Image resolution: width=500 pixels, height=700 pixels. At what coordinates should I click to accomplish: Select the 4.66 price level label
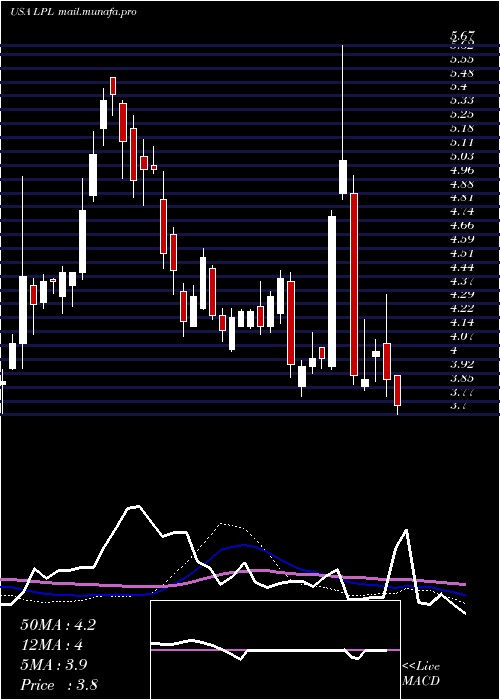click(462, 225)
